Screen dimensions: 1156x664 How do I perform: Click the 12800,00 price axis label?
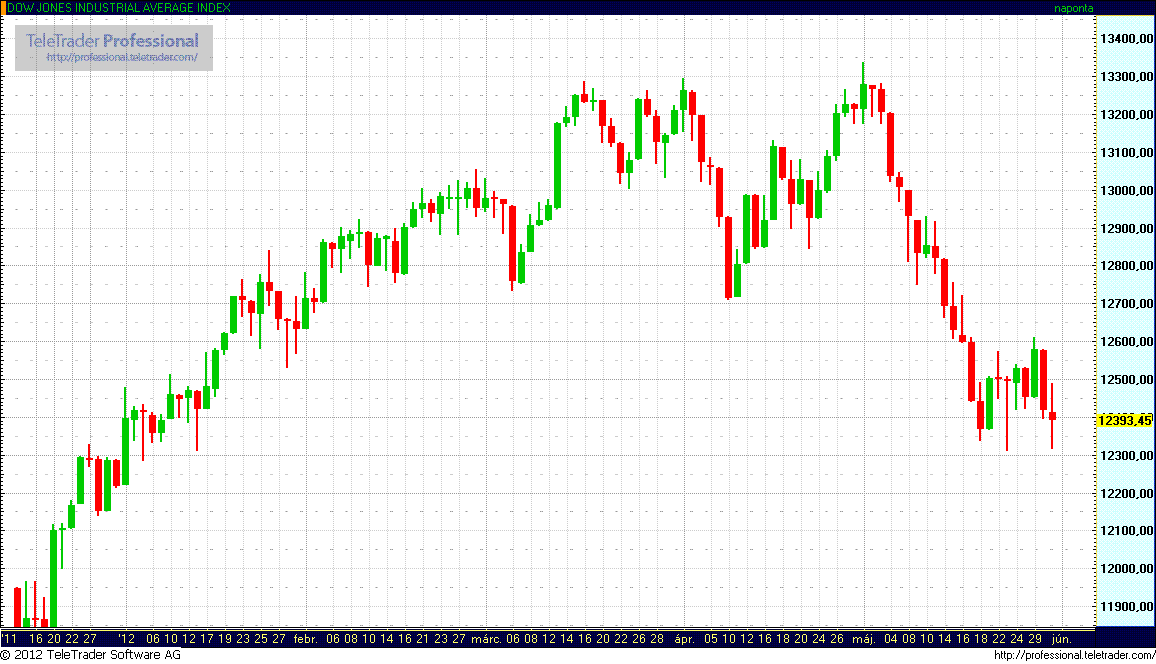point(1127,266)
